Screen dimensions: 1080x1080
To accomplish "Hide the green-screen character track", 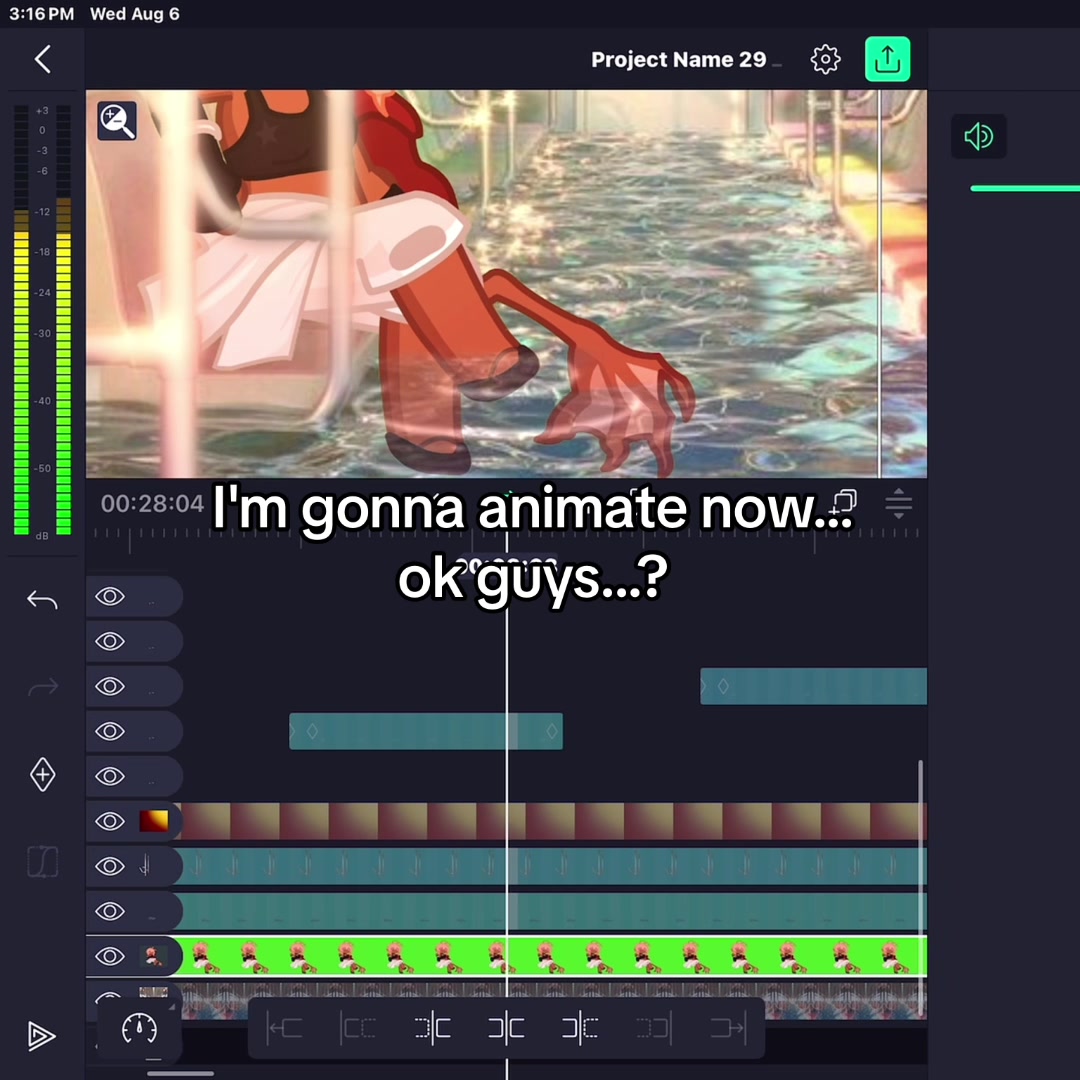I will pos(110,956).
